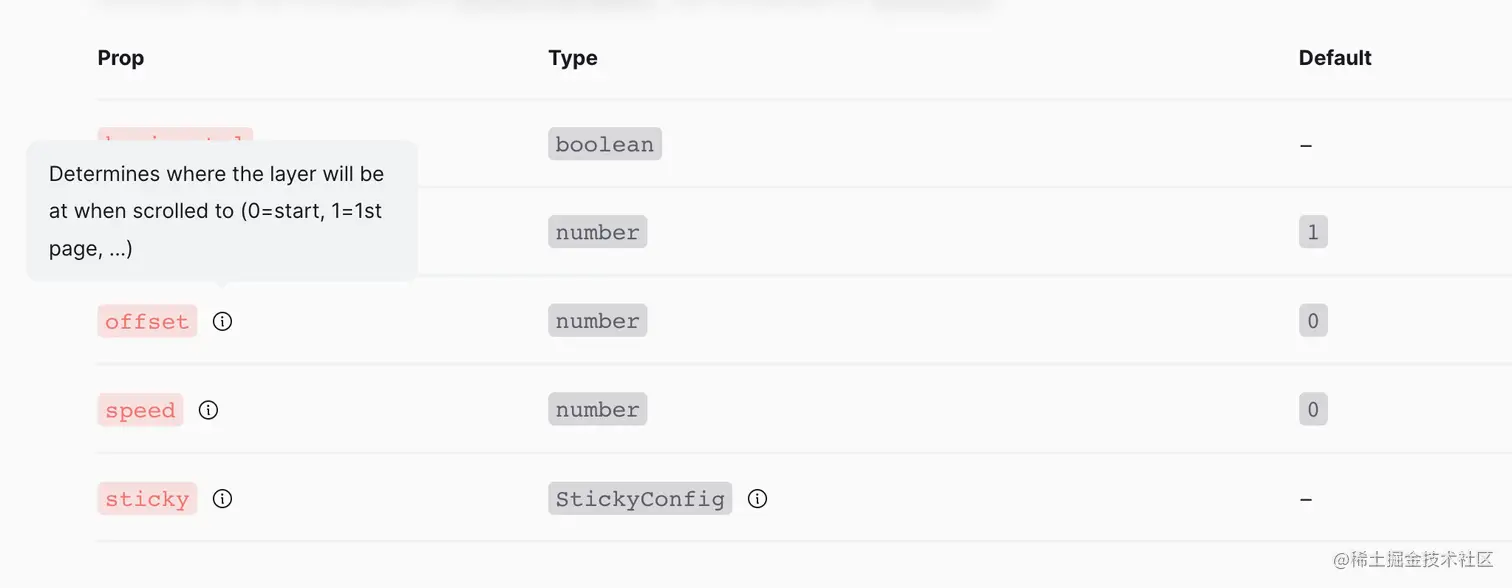
Task: Click the boolean type tag
Action: click(x=604, y=144)
